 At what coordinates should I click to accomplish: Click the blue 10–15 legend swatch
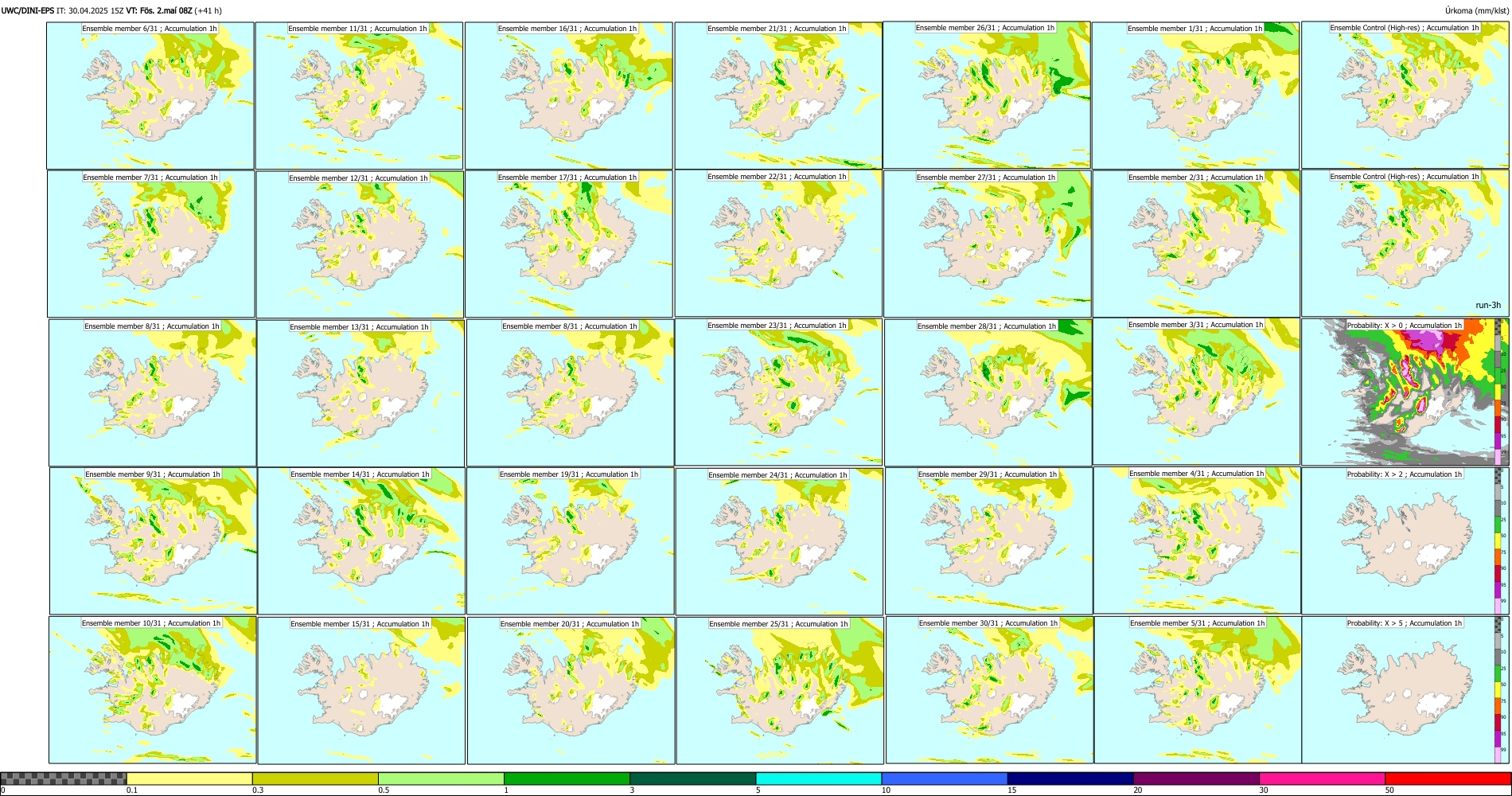(x=945, y=778)
